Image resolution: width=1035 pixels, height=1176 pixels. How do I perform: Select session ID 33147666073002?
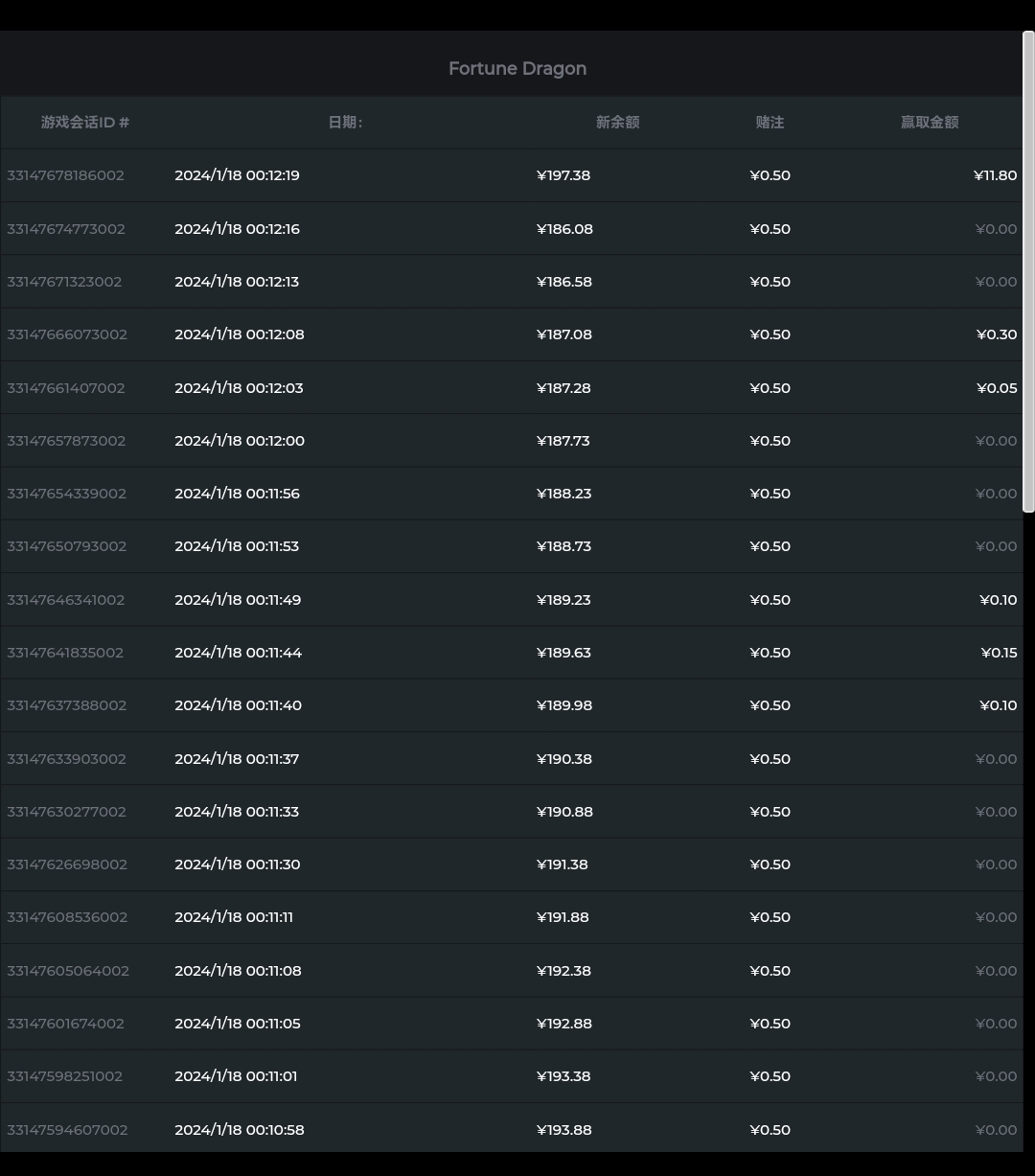pos(67,334)
